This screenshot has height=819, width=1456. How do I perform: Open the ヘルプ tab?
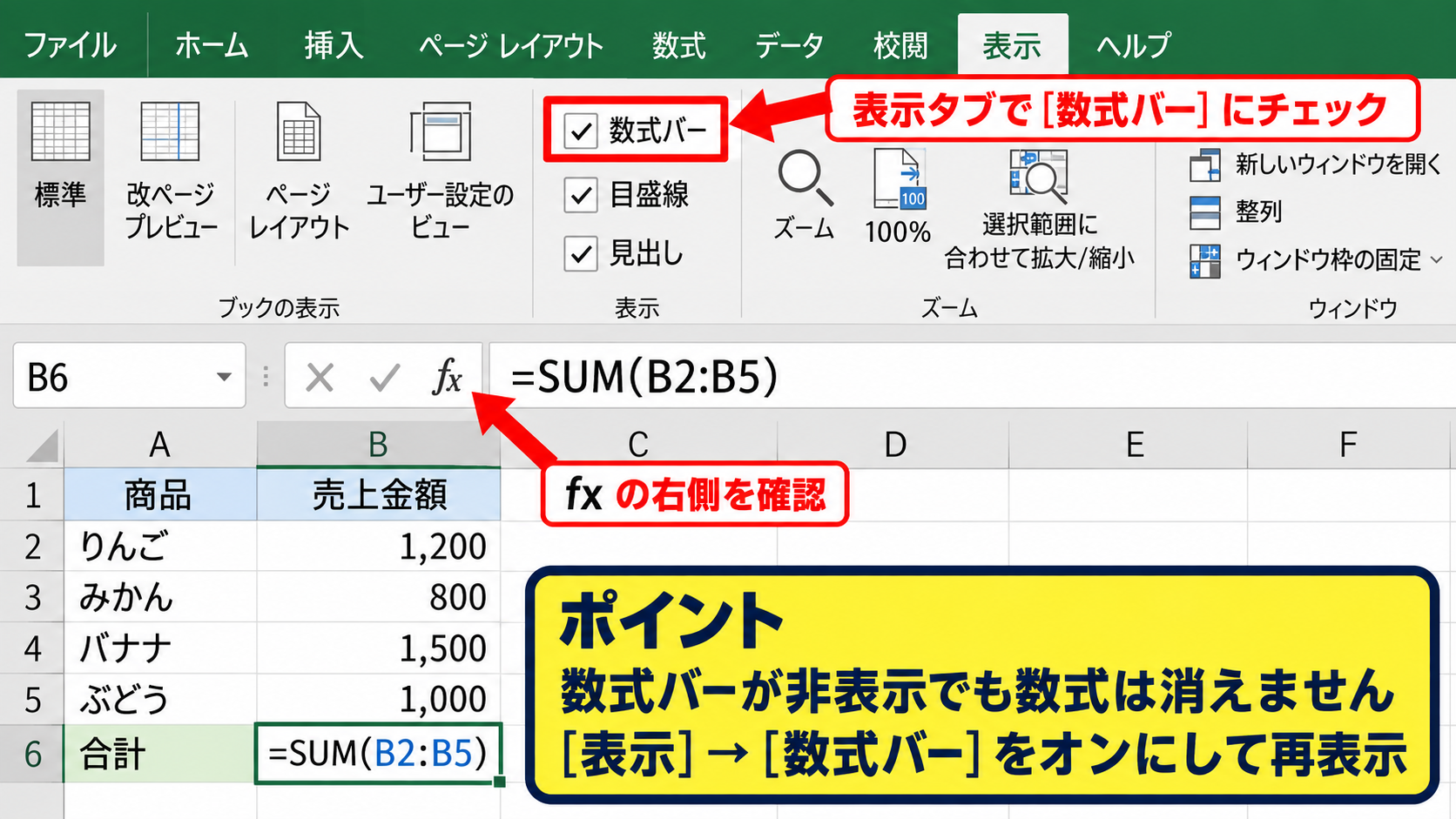point(1133,45)
